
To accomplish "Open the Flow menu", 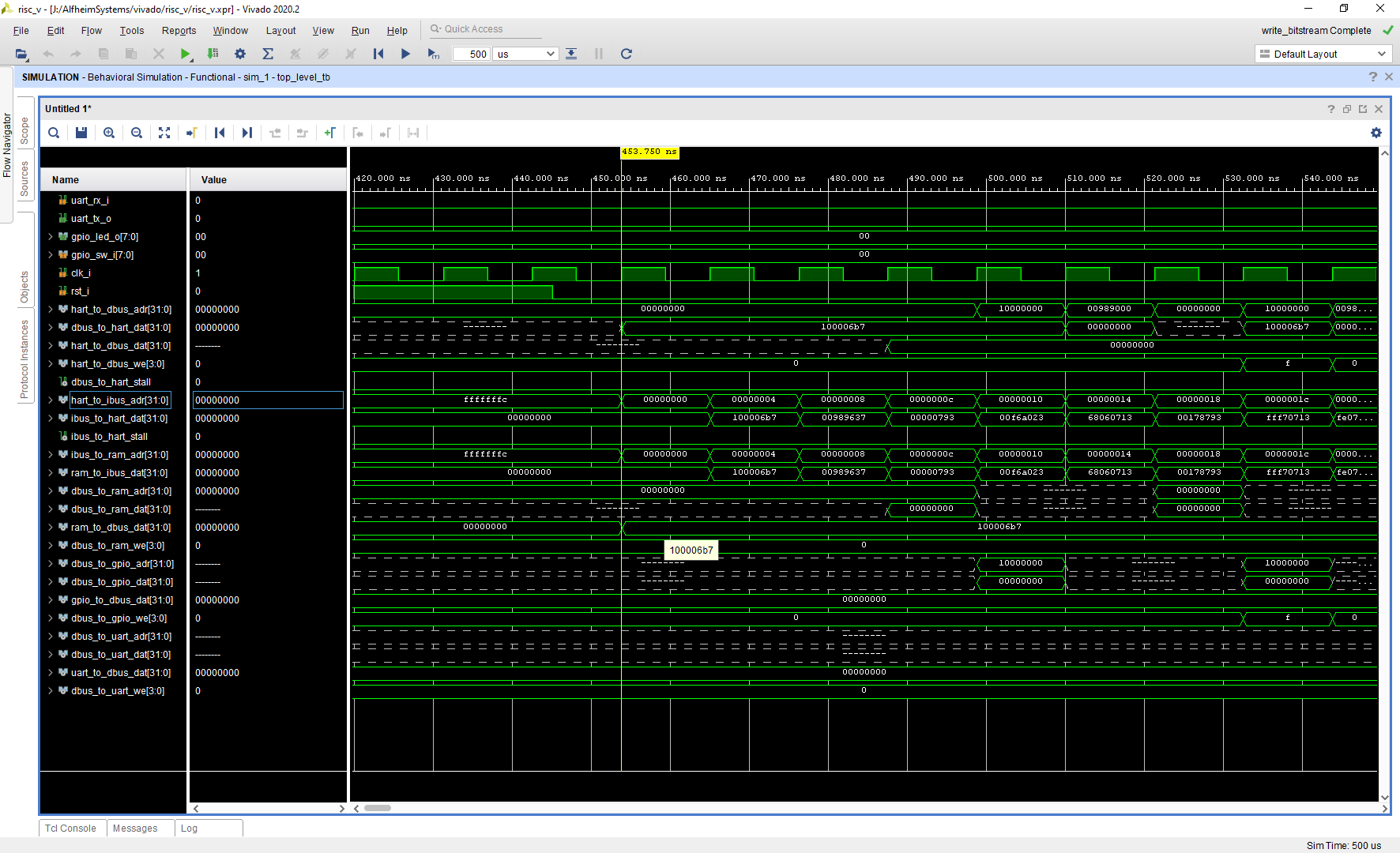I will click(x=92, y=31).
